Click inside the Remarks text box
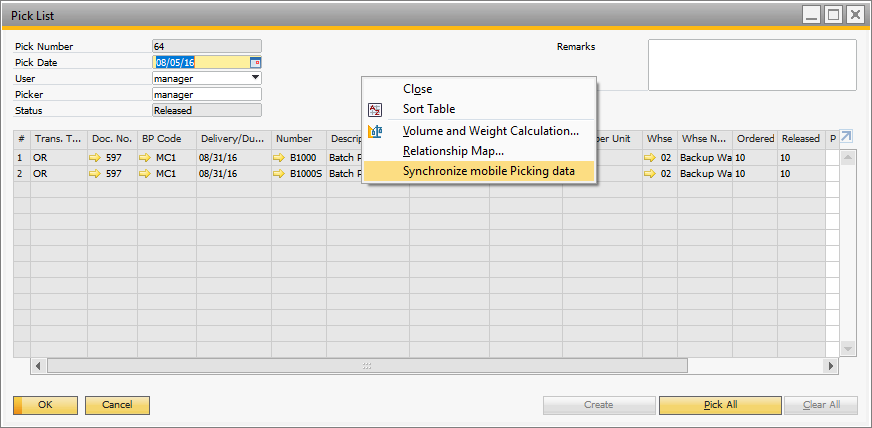Screen dimensions: 872x428 pos(751,65)
